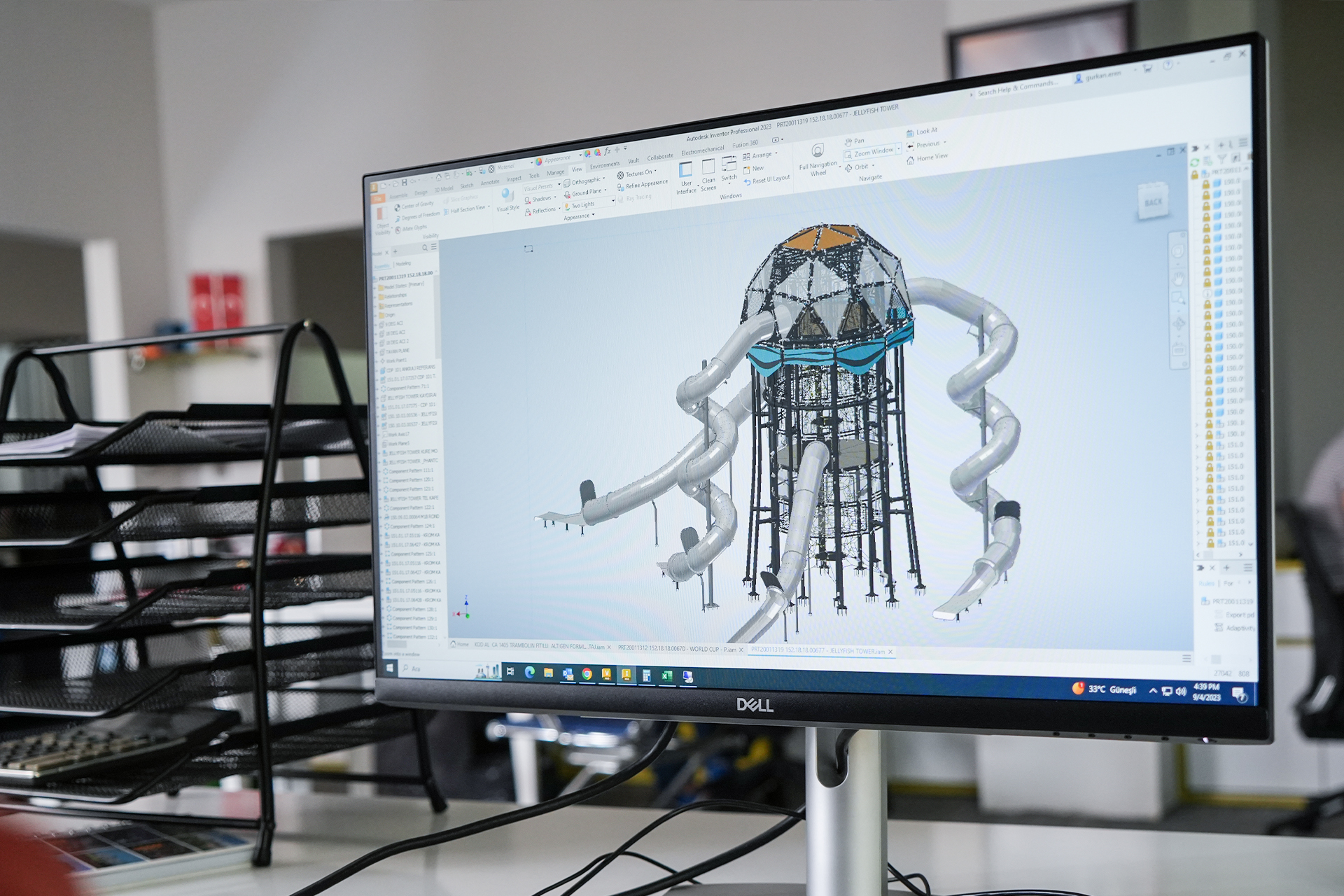This screenshot has width=1344, height=896.
Task: Expand the Appearance panel flyout
Action: (x=579, y=217)
